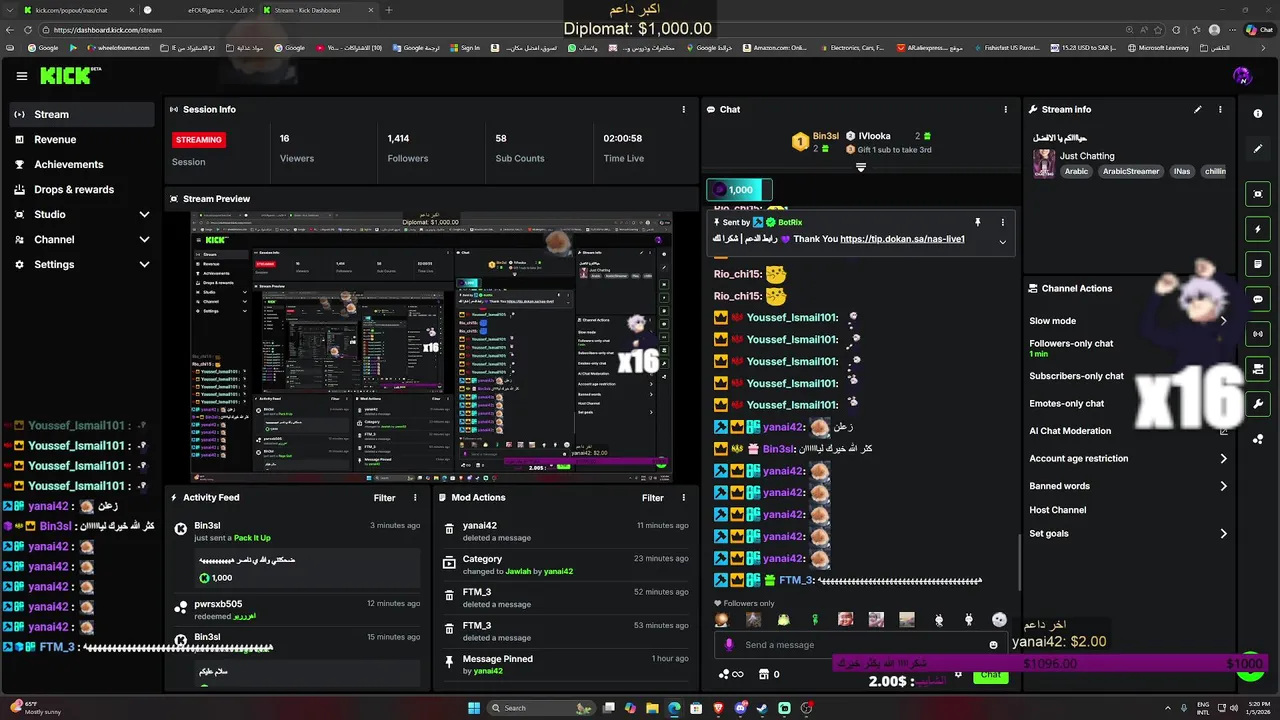Screen dimensions: 1280x720
Task: Click the chat bubble icon in right sidebar
Action: (1258, 299)
